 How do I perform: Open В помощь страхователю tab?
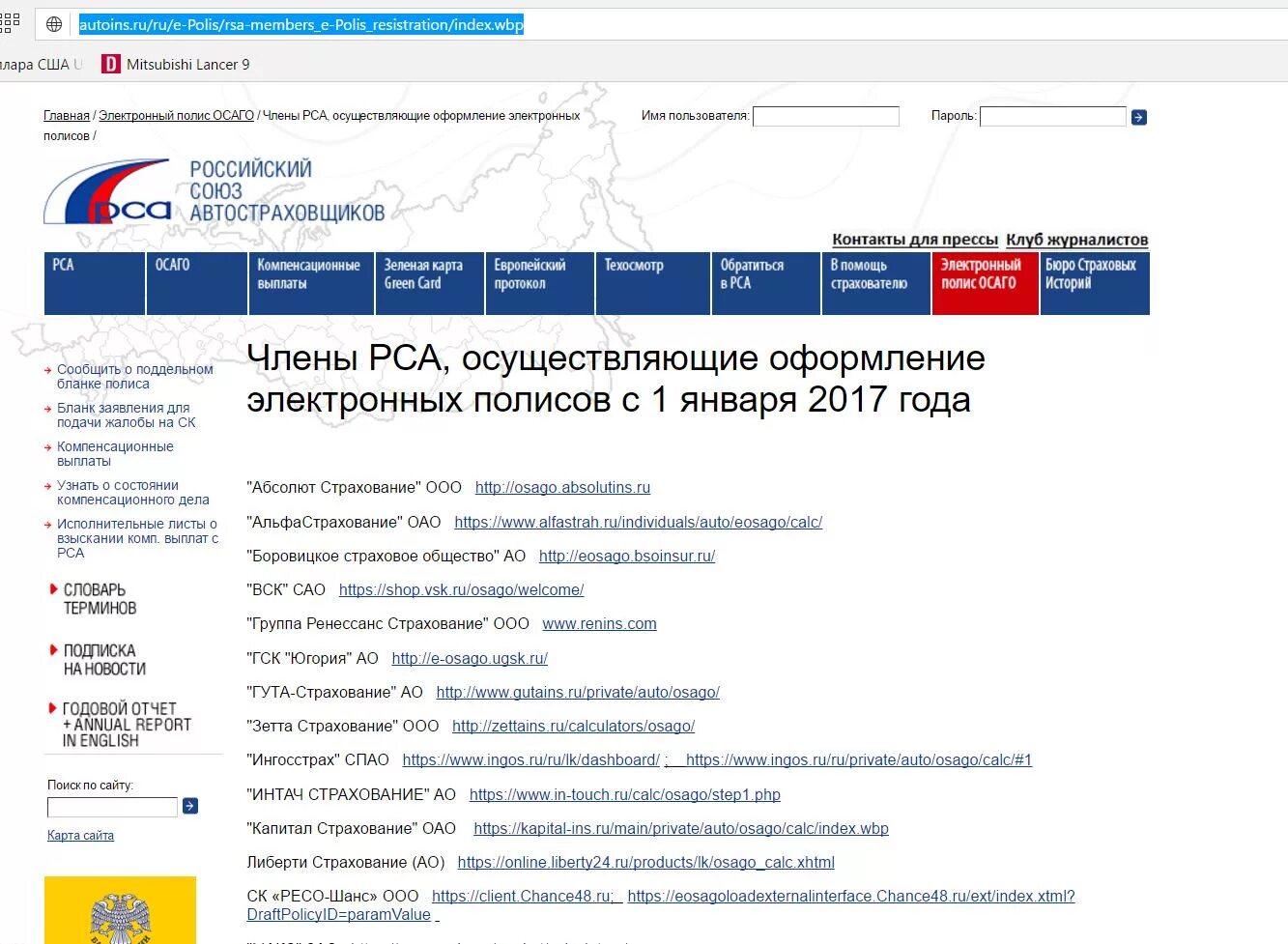click(x=876, y=283)
